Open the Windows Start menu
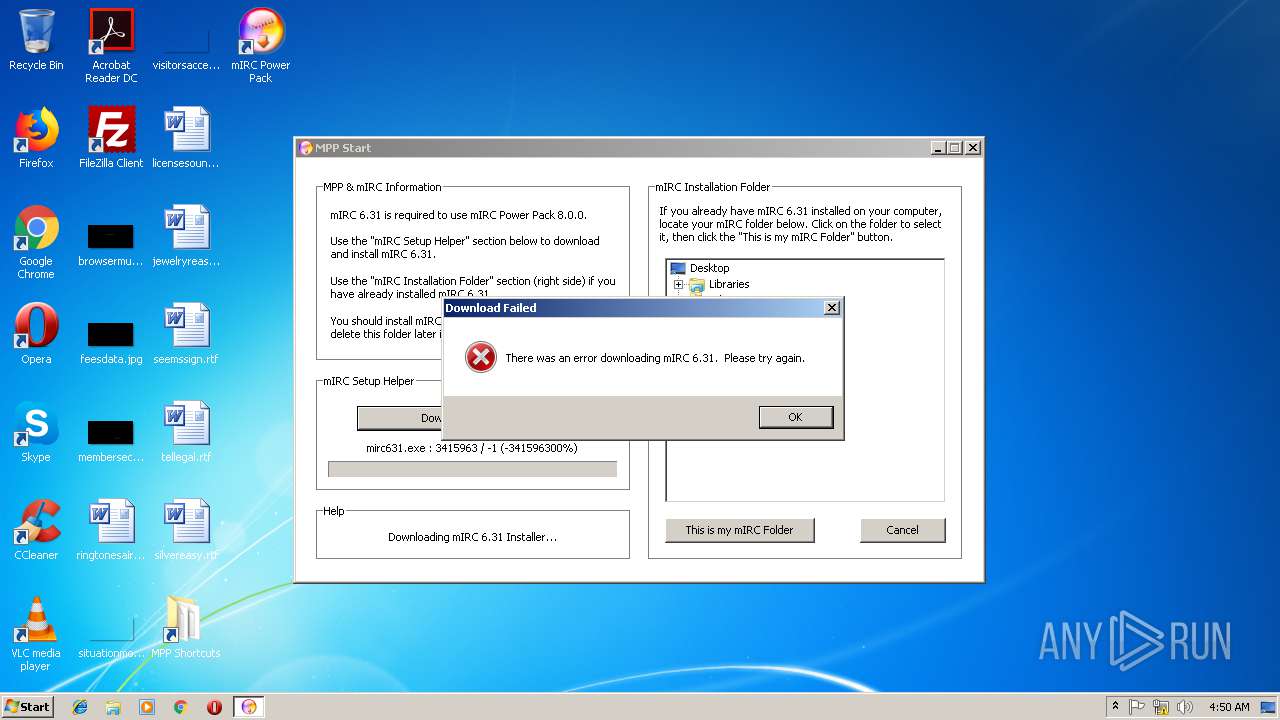Screen dimensions: 1280x720 (27, 706)
